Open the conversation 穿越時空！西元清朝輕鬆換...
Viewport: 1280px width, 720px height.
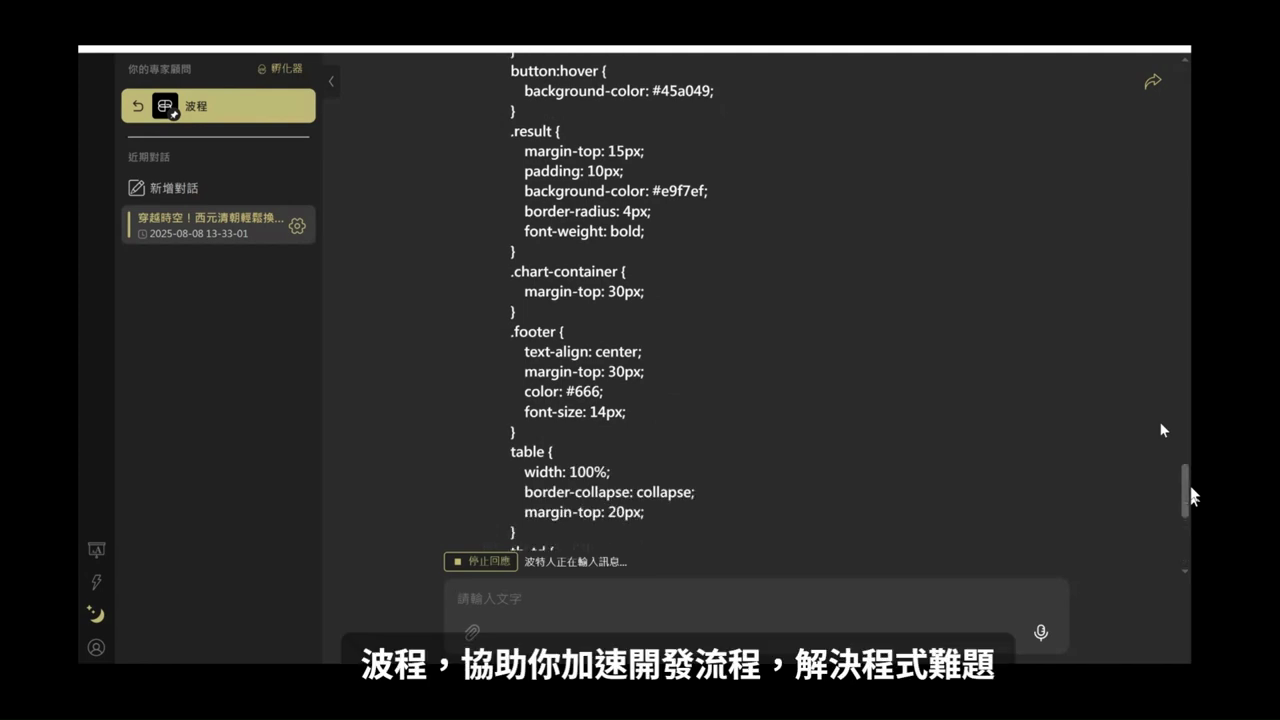pyautogui.click(x=211, y=218)
